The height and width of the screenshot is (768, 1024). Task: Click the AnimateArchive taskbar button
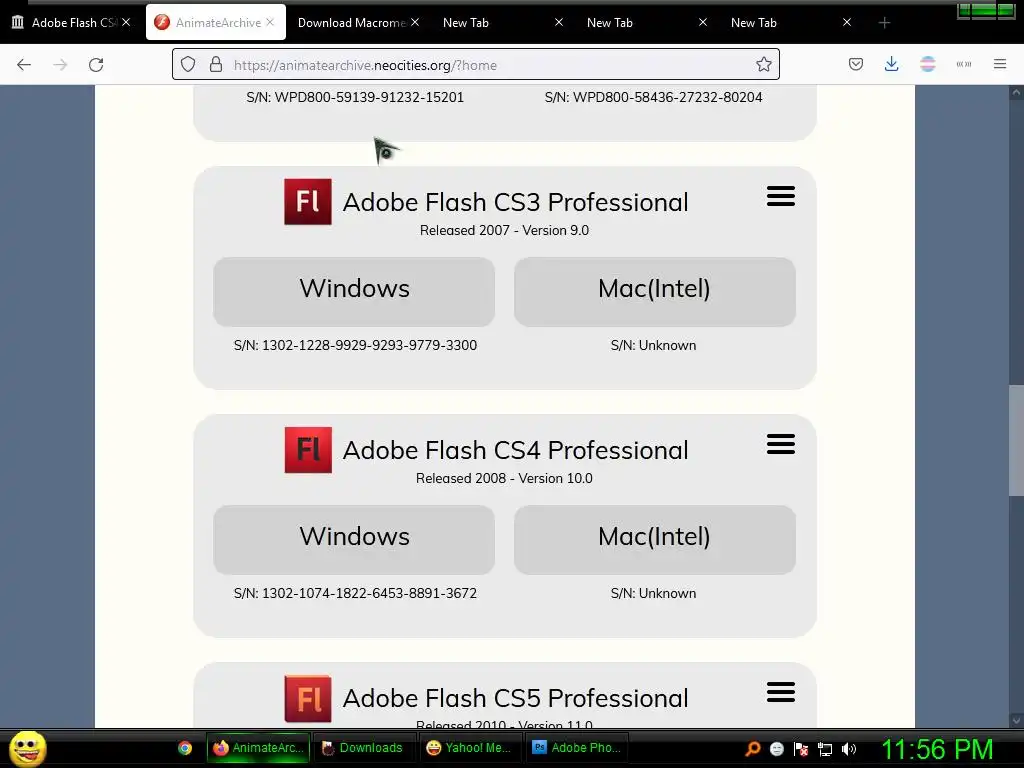(258, 748)
